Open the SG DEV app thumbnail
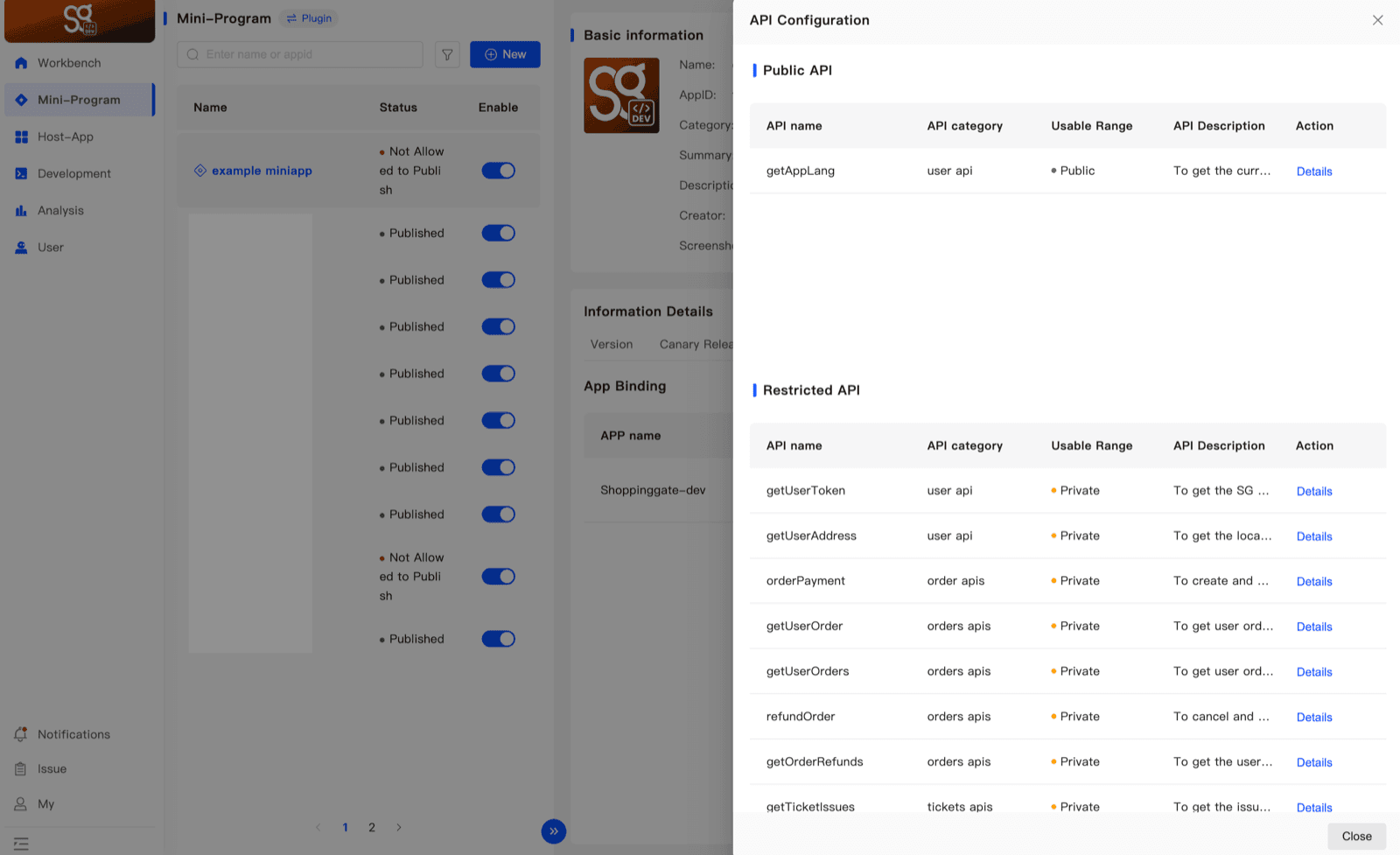The height and width of the screenshot is (855, 1400). pos(621,95)
